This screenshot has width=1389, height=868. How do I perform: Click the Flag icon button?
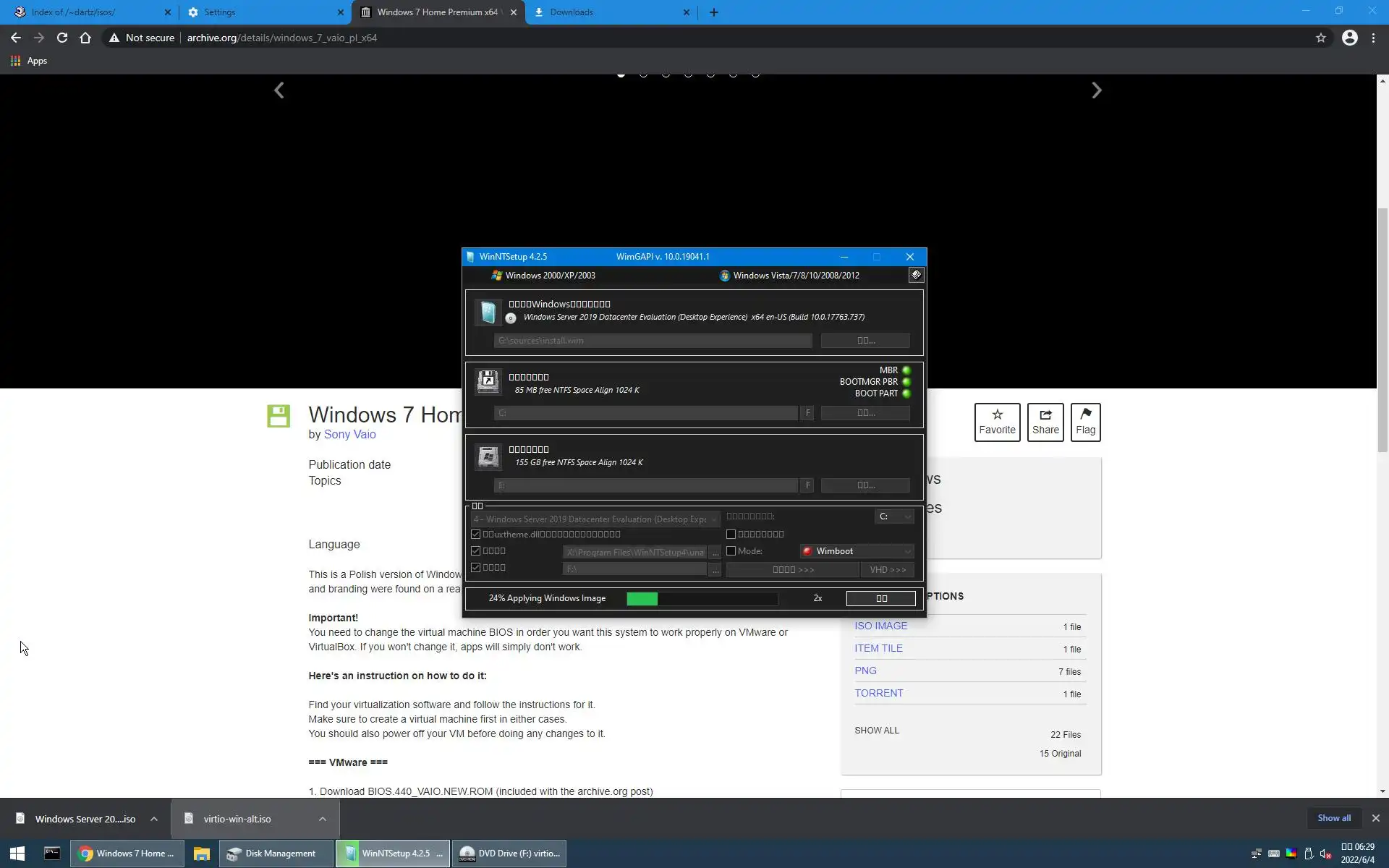[1085, 422]
